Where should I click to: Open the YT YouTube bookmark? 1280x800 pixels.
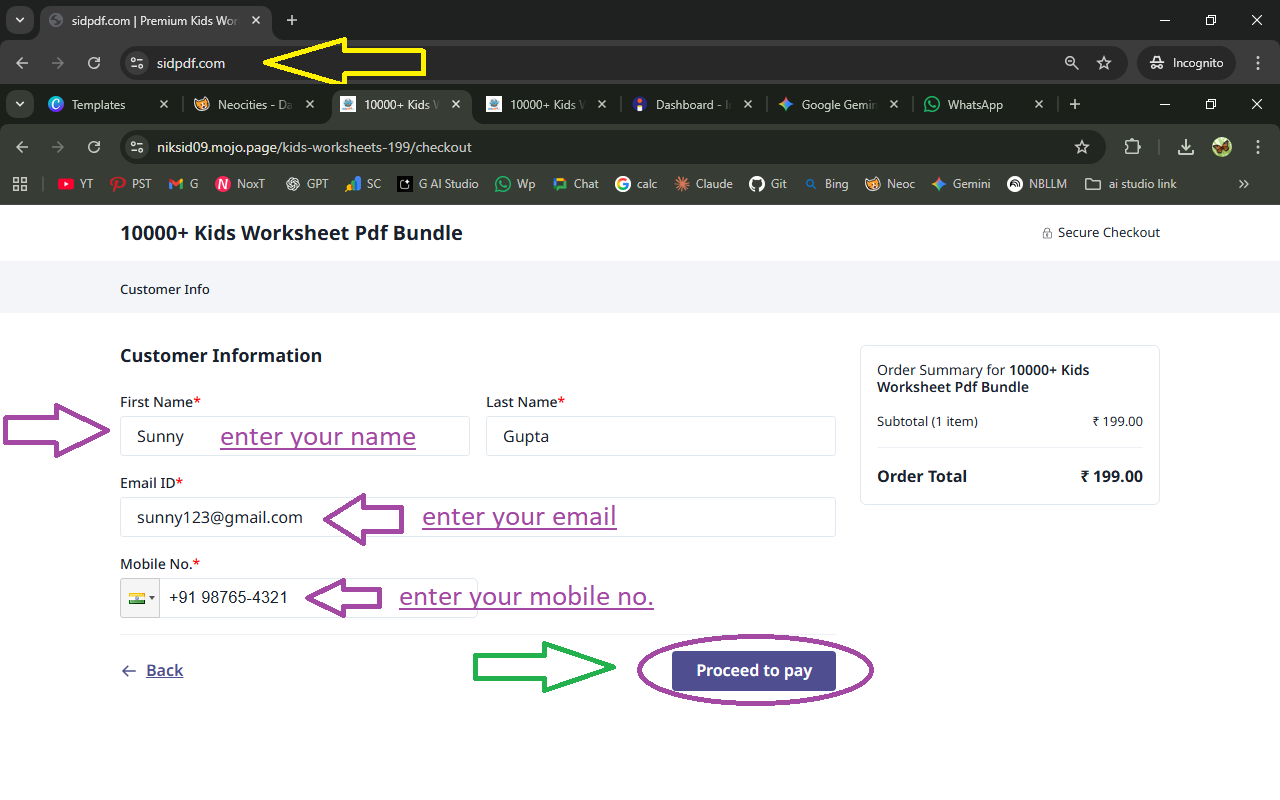click(x=75, y=184)
